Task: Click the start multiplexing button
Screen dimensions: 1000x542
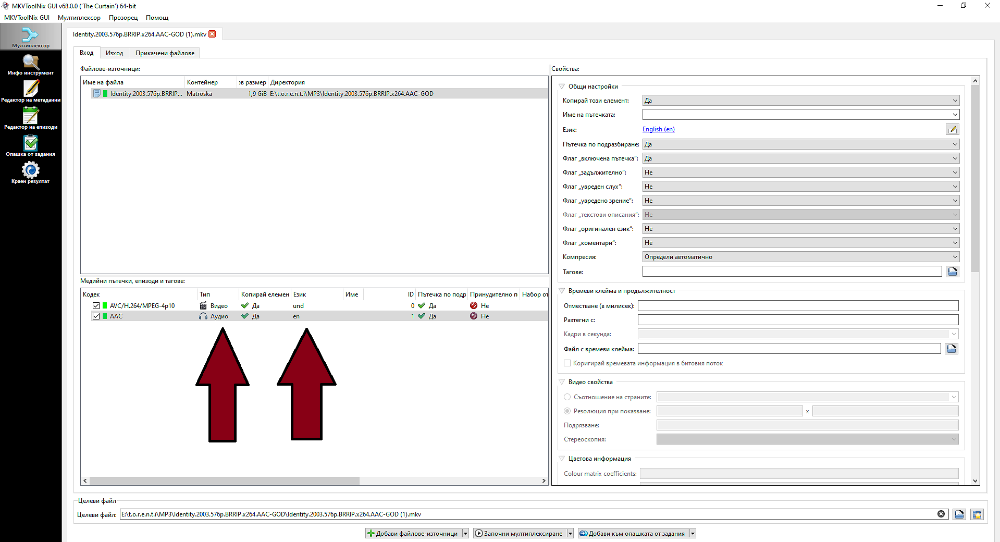Action: pyautogui.click(x=519, y=534)
